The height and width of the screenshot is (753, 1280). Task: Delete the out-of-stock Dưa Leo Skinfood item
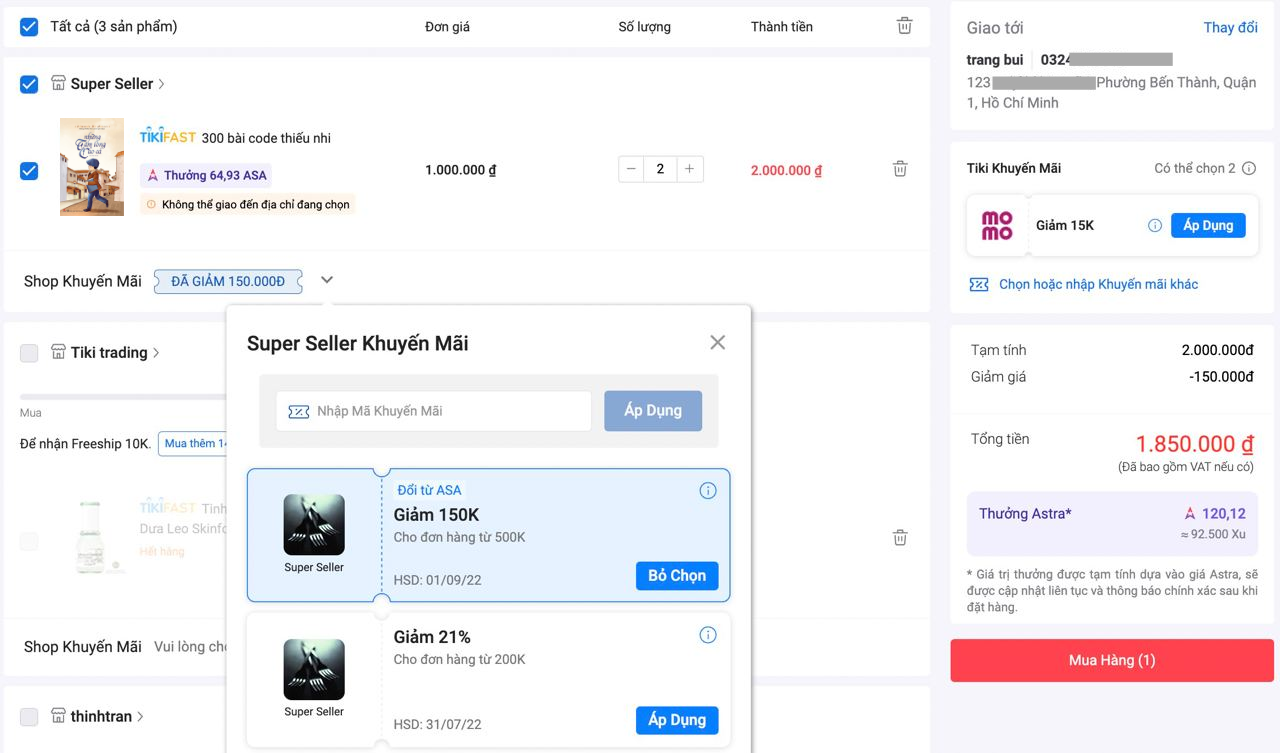900,538
